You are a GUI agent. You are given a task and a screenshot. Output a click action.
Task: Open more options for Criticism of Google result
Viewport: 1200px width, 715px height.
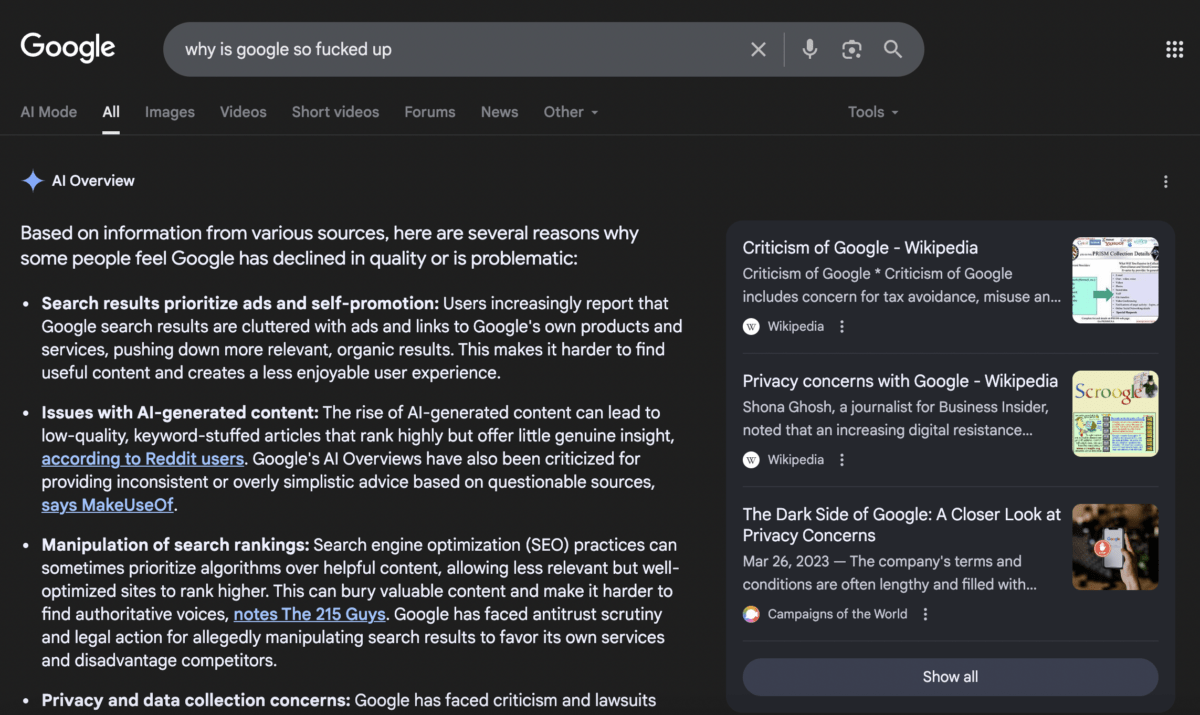coord(842,327)
